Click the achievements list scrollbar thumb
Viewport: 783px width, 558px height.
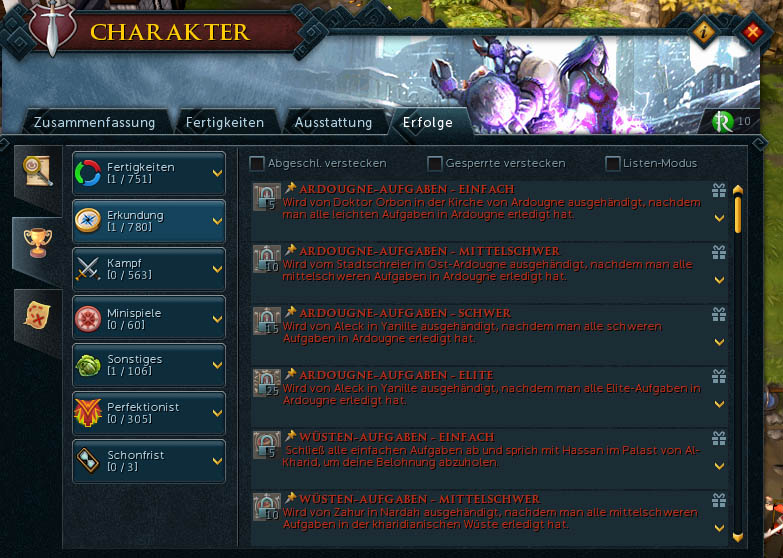[x=738, y=215]
